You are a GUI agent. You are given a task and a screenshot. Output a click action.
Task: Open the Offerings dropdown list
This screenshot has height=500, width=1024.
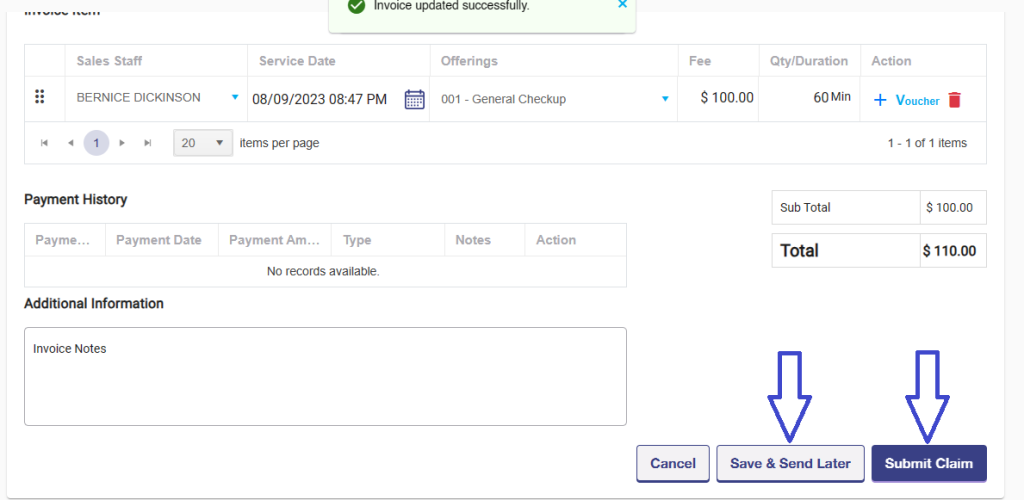665,99
